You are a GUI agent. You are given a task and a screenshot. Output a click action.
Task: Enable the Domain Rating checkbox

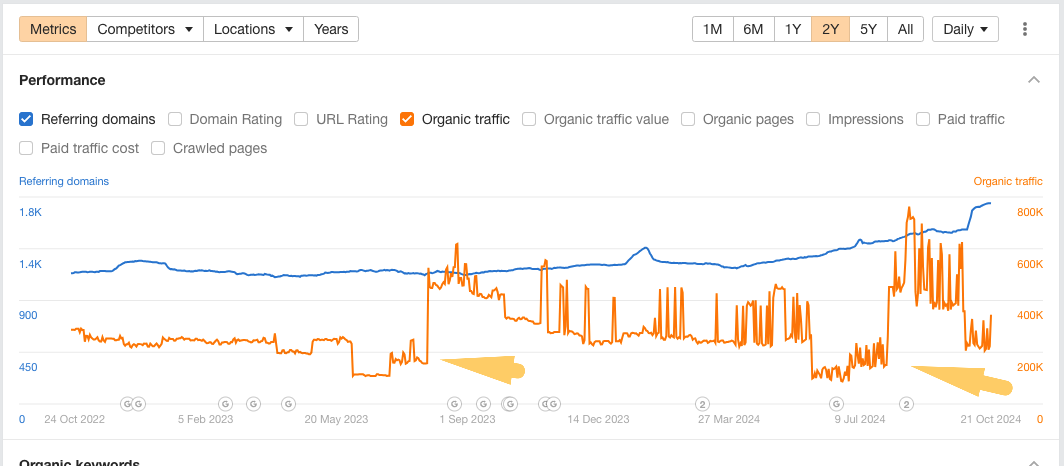175,119
